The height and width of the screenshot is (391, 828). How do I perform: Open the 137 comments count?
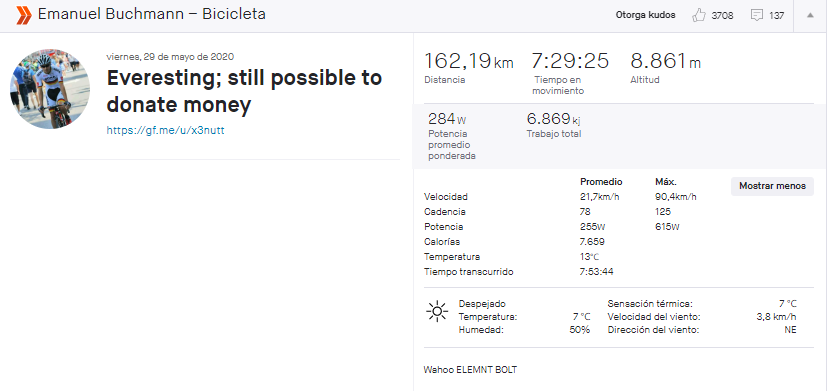click(x=776, y=16)
